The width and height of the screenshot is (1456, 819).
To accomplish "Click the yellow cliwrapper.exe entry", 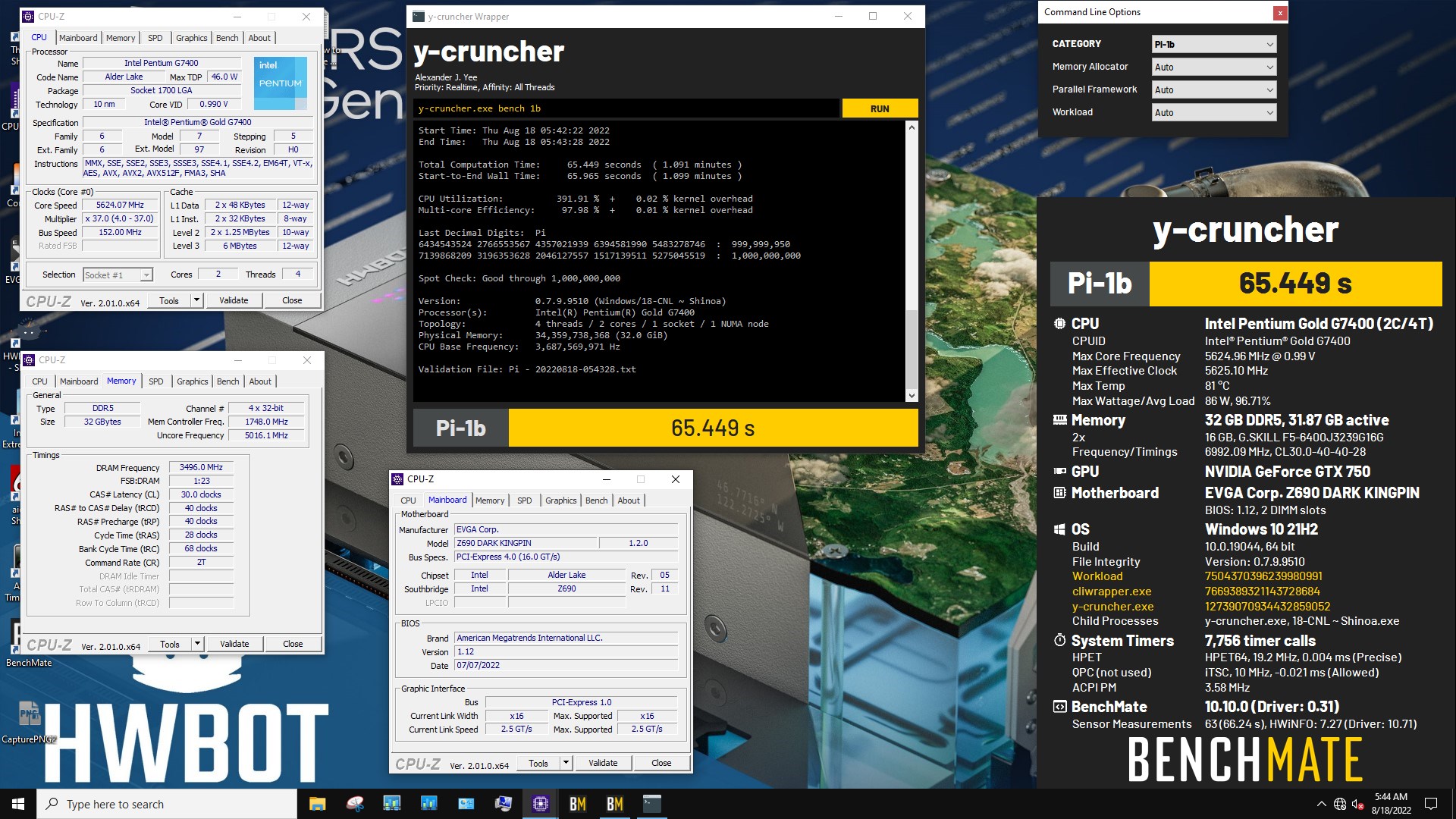I will pyautogui.click(x=1112, y=591).
